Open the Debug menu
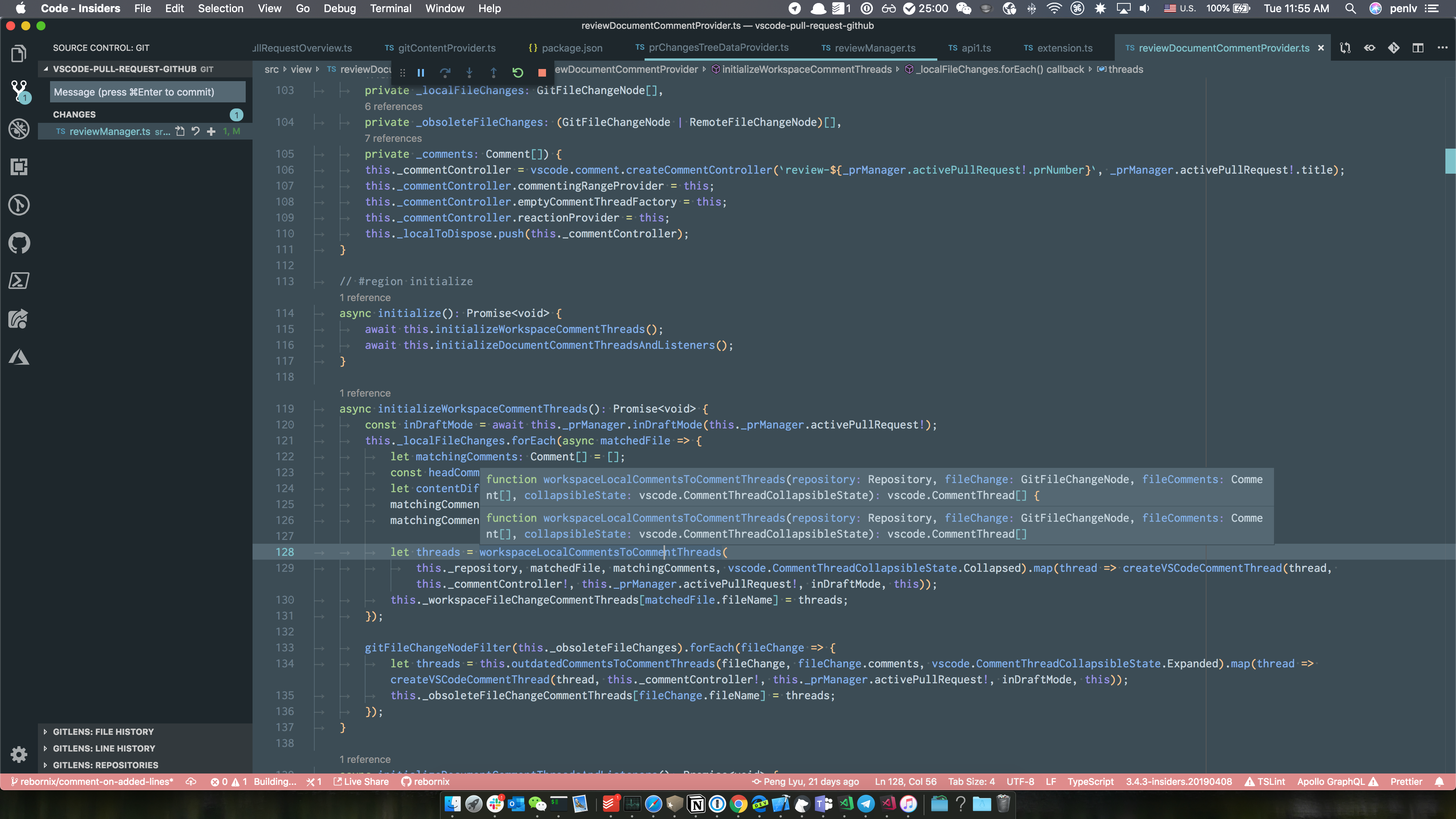The height and width of the screenshot is (819, 1456). [340, 8]
